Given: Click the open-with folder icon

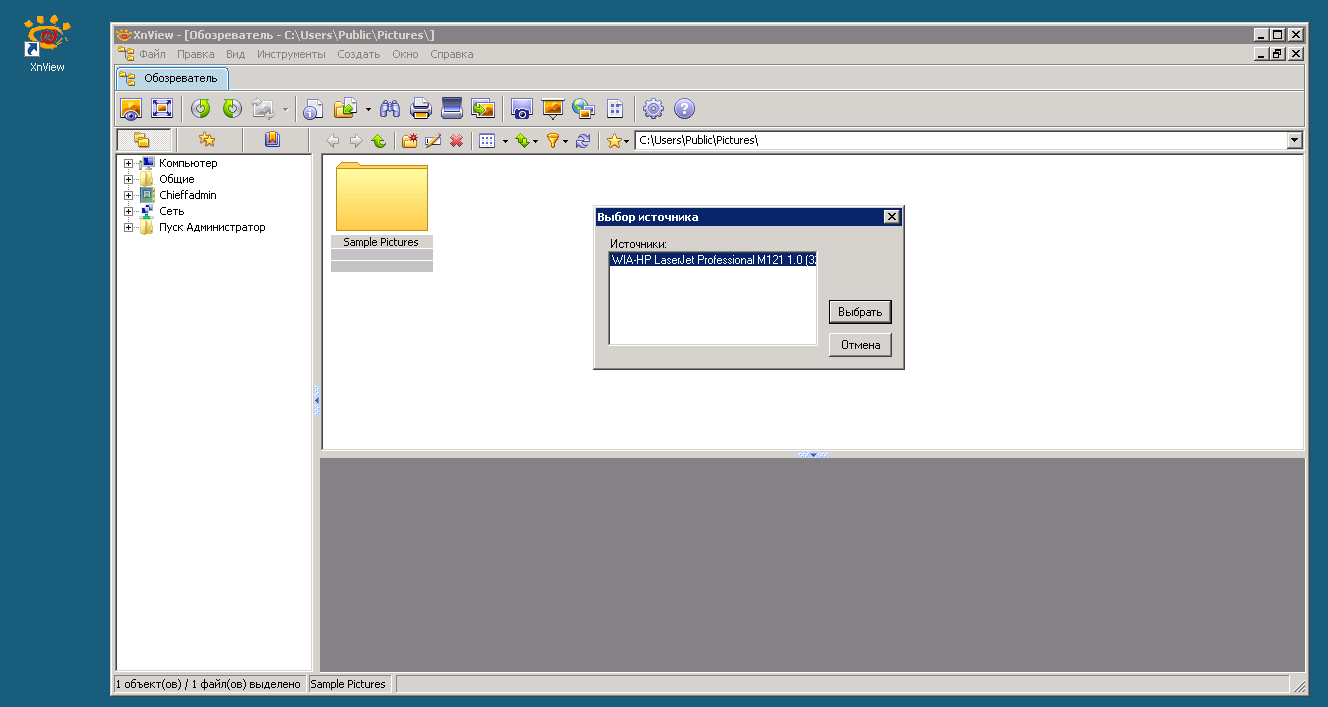Looking at the screenshot, I should (346, 109).
